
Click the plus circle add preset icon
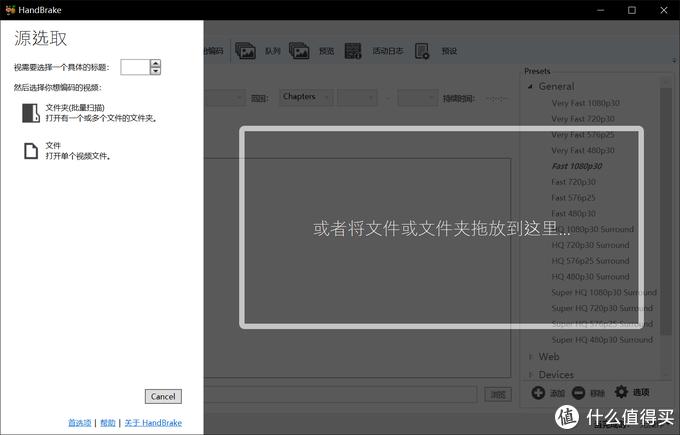click(x=538, y=393)
